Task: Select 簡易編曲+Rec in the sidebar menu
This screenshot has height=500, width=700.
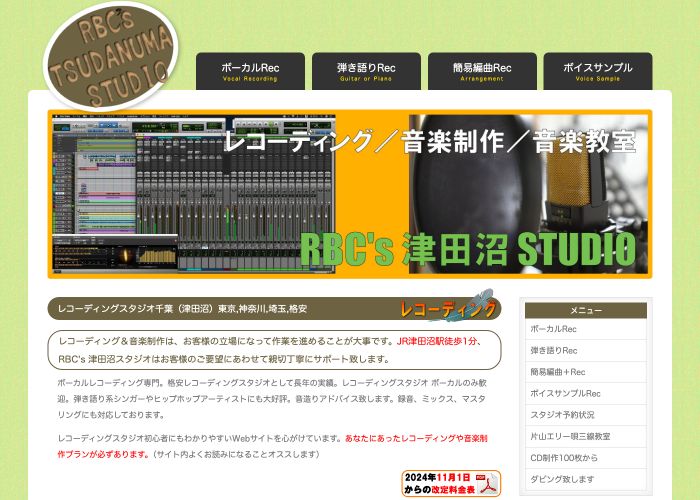Action: (586, 372)
